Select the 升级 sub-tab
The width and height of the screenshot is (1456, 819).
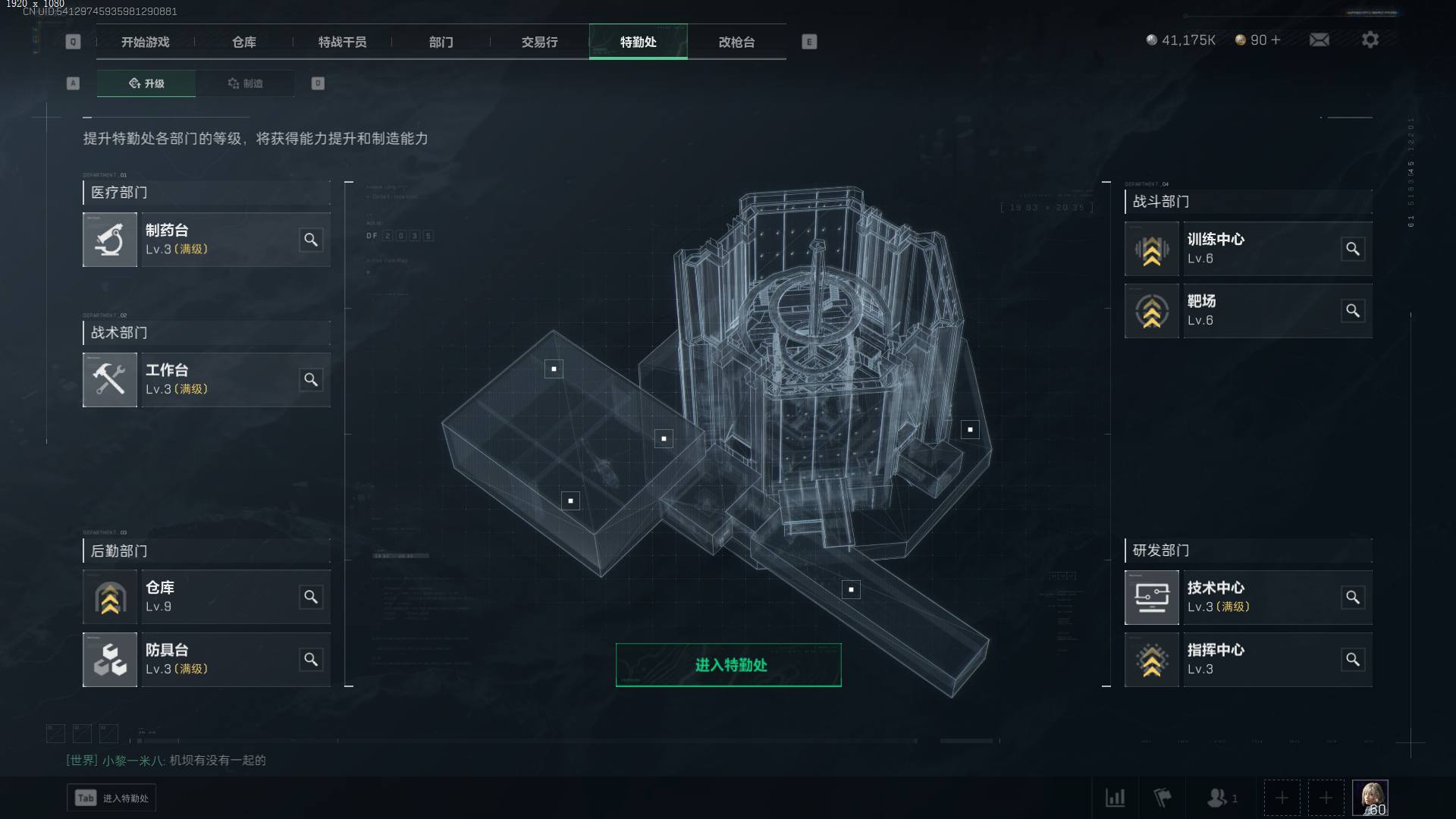pyautogui.click(x=146, y=83)
